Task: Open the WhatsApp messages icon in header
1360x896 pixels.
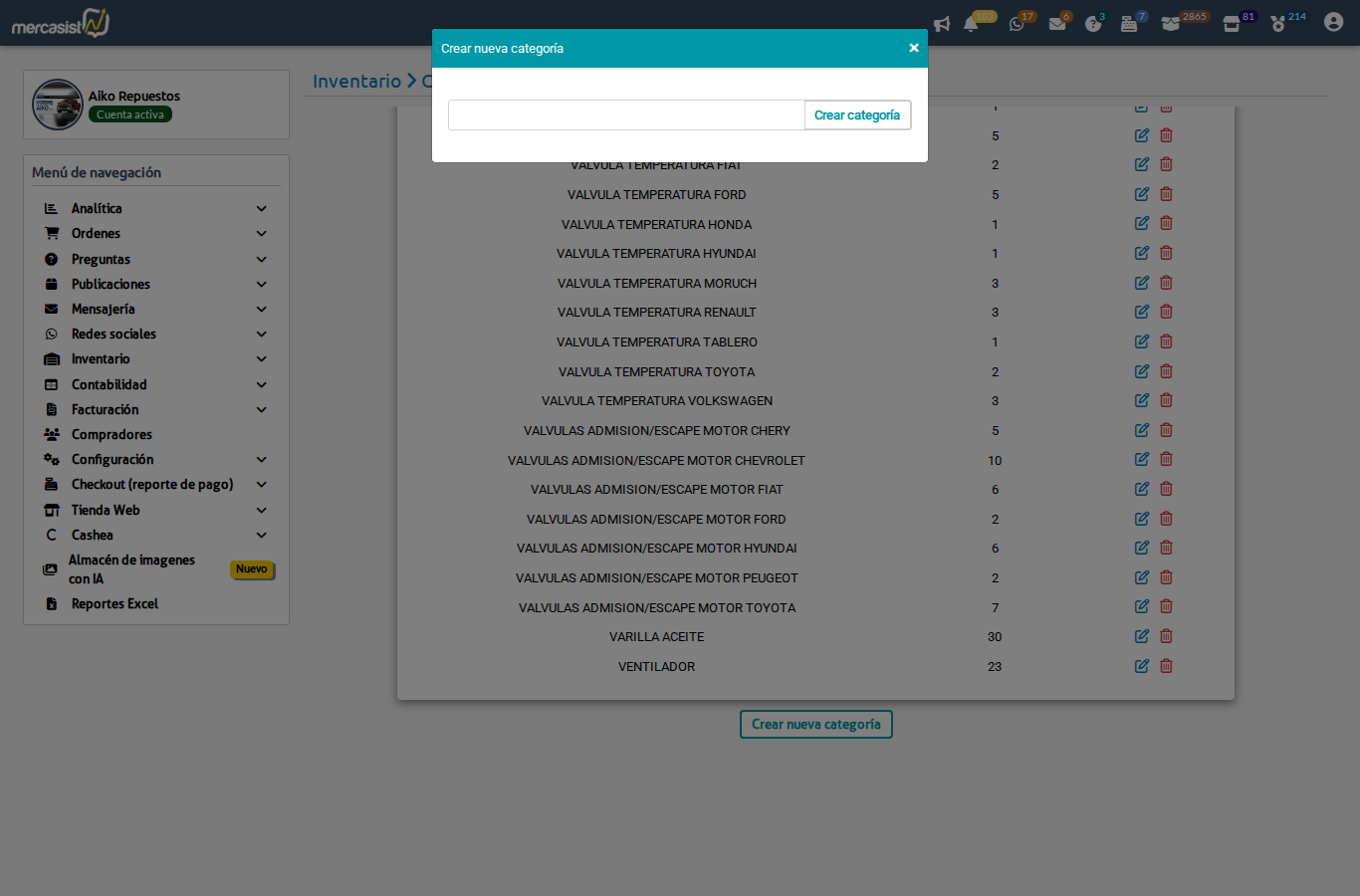Action: tap(1017, 24)
